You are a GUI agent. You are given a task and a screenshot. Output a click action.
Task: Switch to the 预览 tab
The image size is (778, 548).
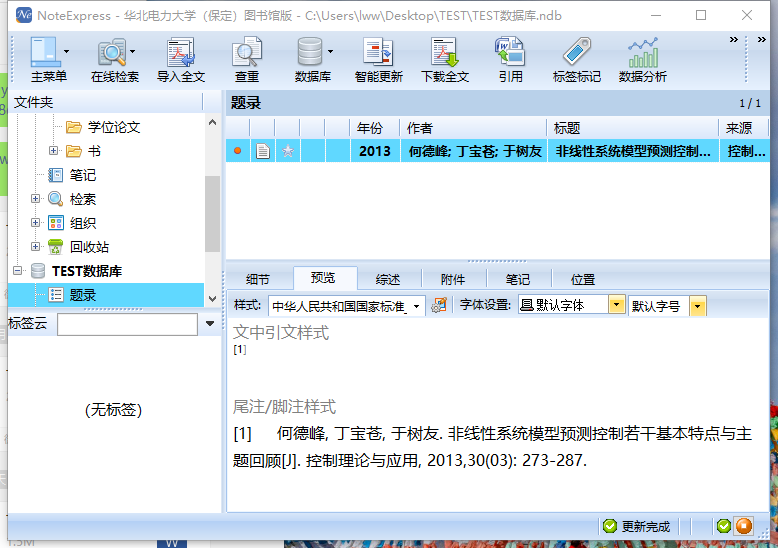[323, 278]
